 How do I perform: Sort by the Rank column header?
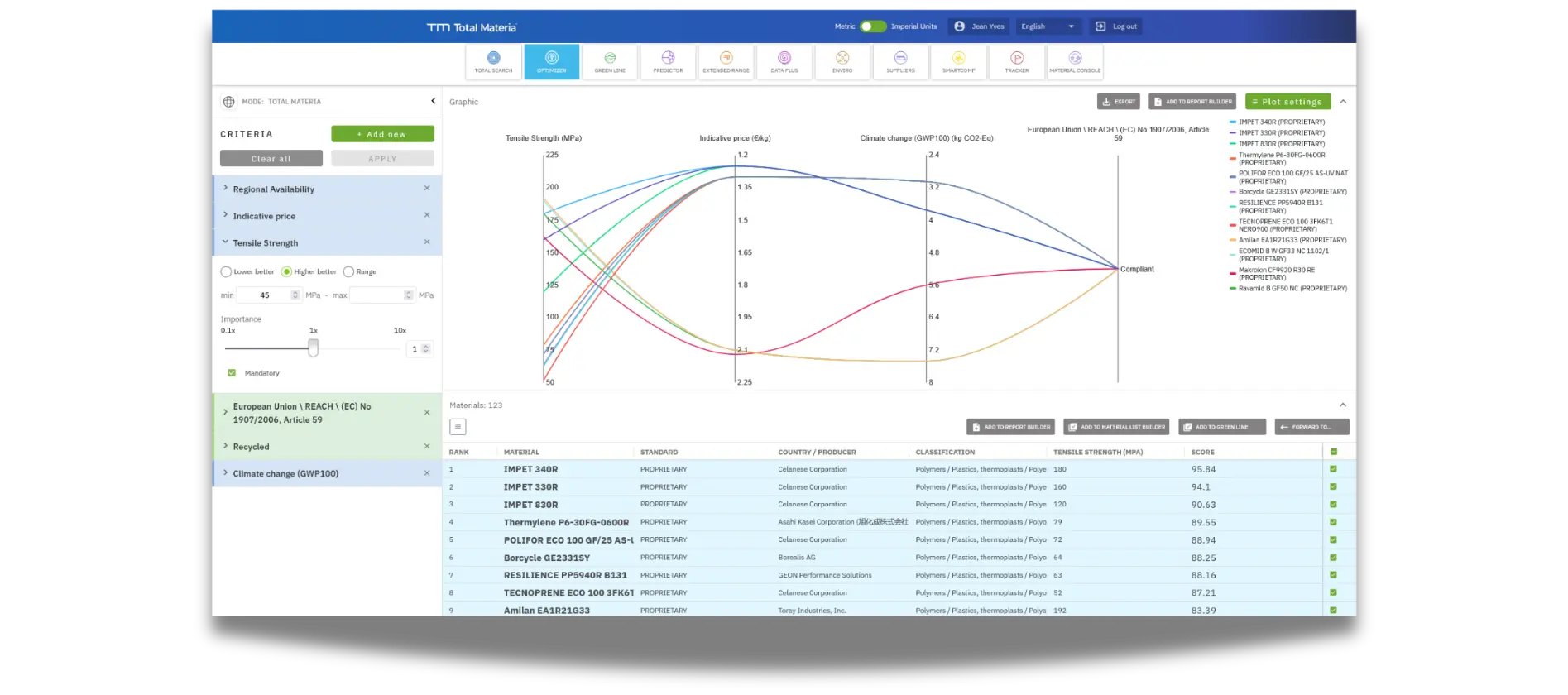coord(458,453)
